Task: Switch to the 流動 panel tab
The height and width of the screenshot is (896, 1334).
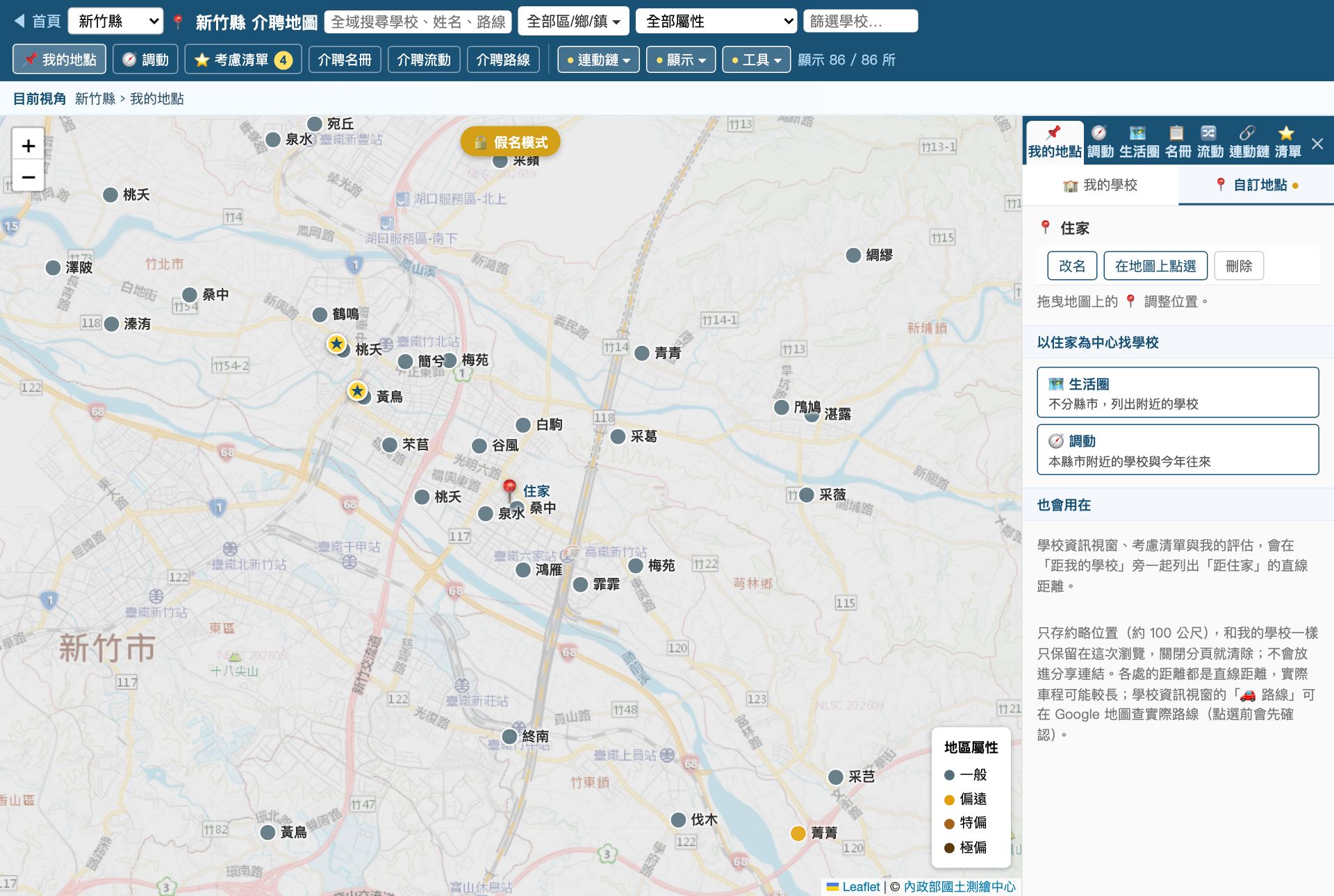Action: click(x=1210, y=142)
